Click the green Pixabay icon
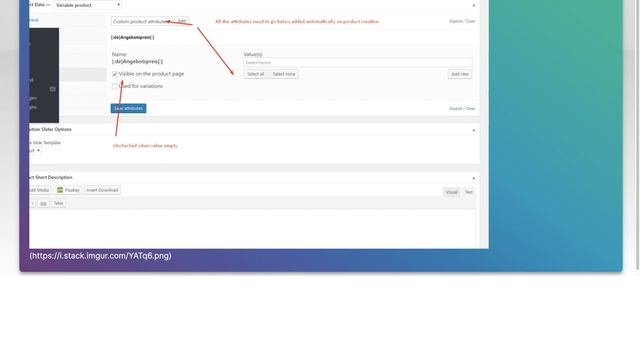Screen dimensions: 640x360 coord(60,190)
